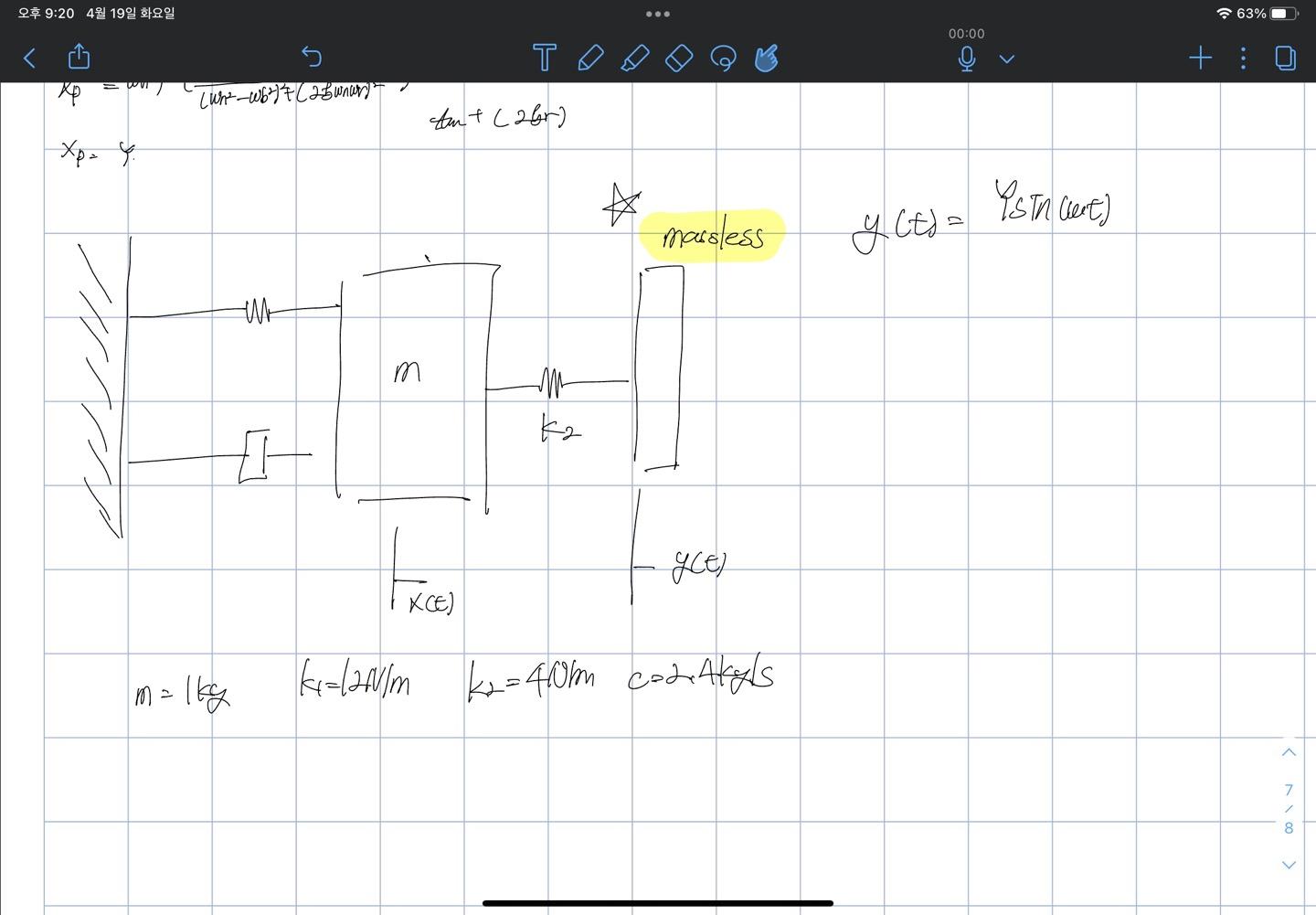Screen dimensions: 1316x915
Task: Expand the recording options chevron
Action: coord(1006,59)
